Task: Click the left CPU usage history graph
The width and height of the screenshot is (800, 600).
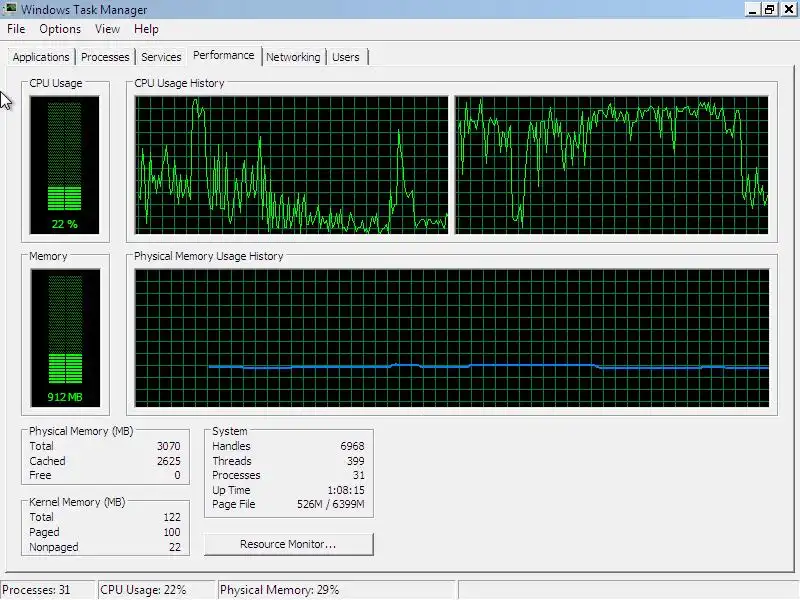Action: click(x=291, y=165)
